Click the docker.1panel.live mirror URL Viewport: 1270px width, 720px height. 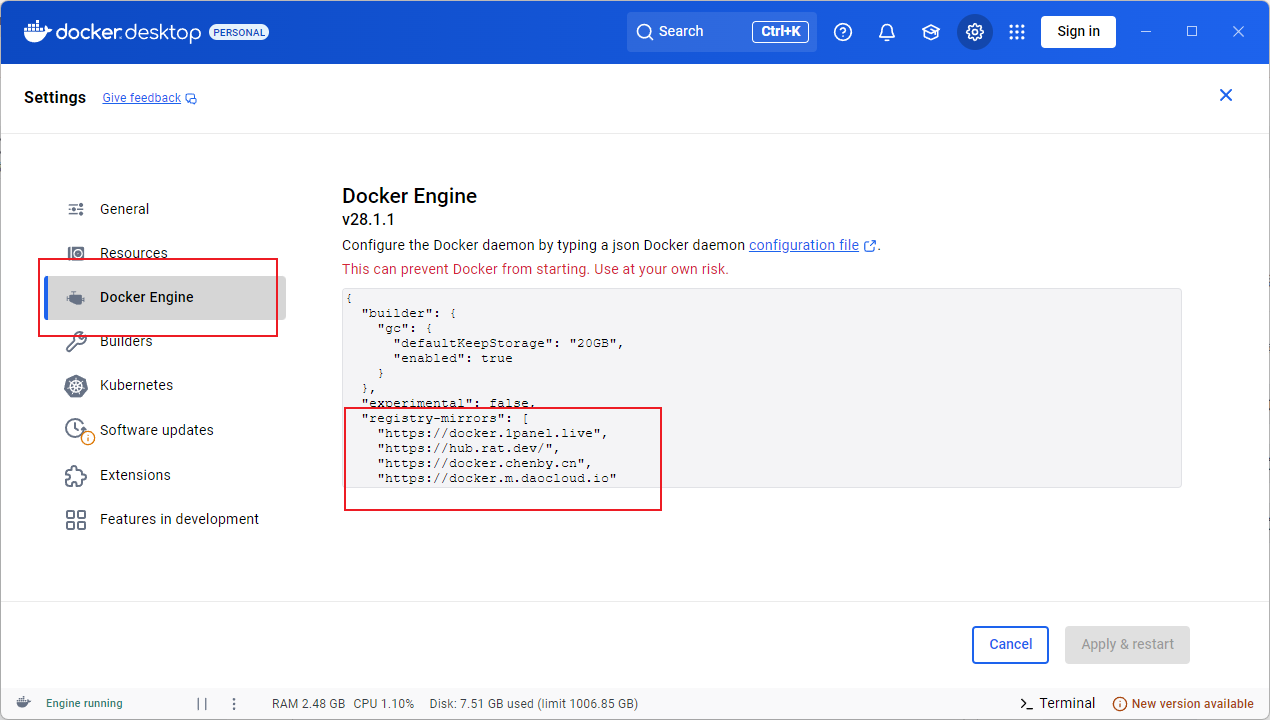[492, 433]
